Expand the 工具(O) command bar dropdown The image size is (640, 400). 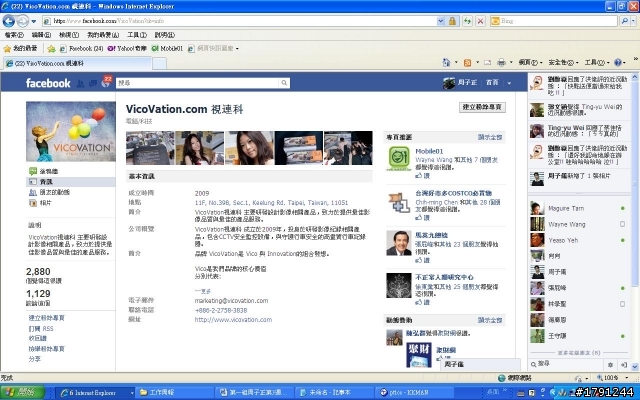click(597, 62)
